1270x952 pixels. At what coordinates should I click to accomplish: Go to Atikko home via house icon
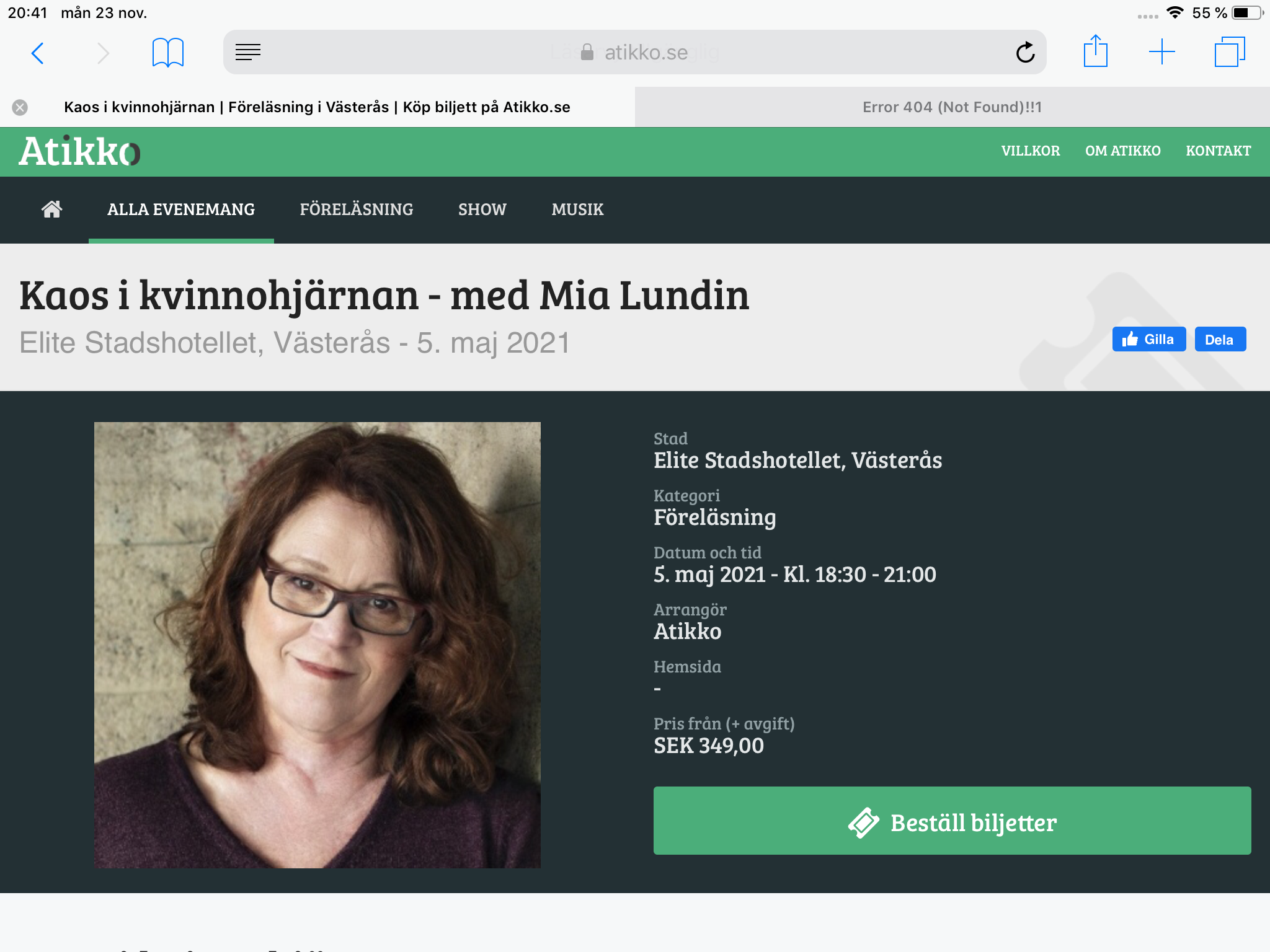click(x=51, y=209)
